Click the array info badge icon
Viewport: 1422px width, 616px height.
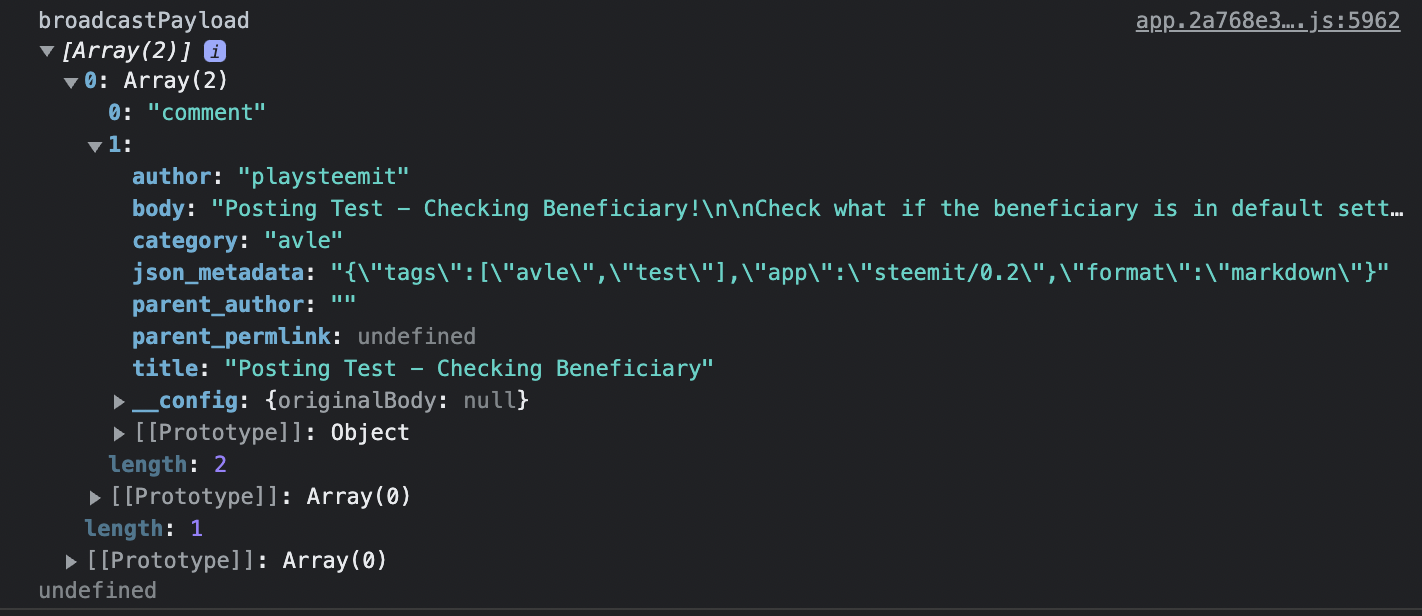coord(215,51)
